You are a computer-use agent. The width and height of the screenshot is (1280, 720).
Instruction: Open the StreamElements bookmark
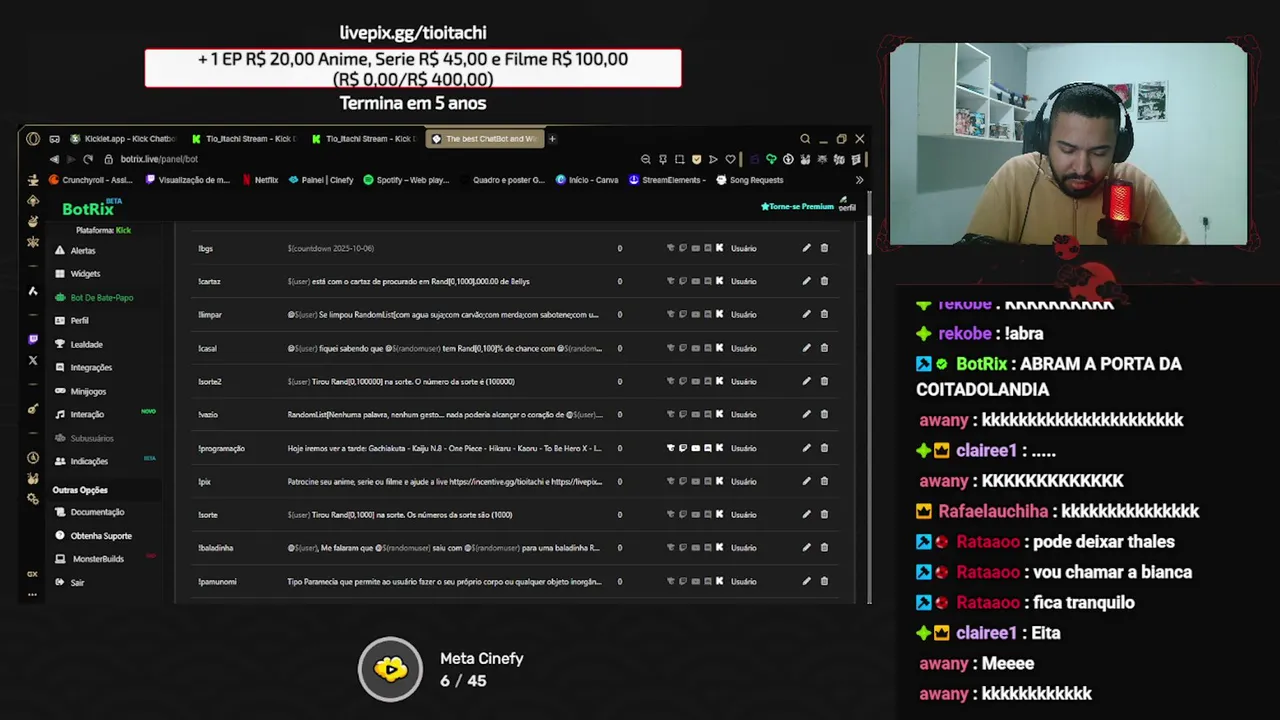pyautogui.click(x=668, y=180)
